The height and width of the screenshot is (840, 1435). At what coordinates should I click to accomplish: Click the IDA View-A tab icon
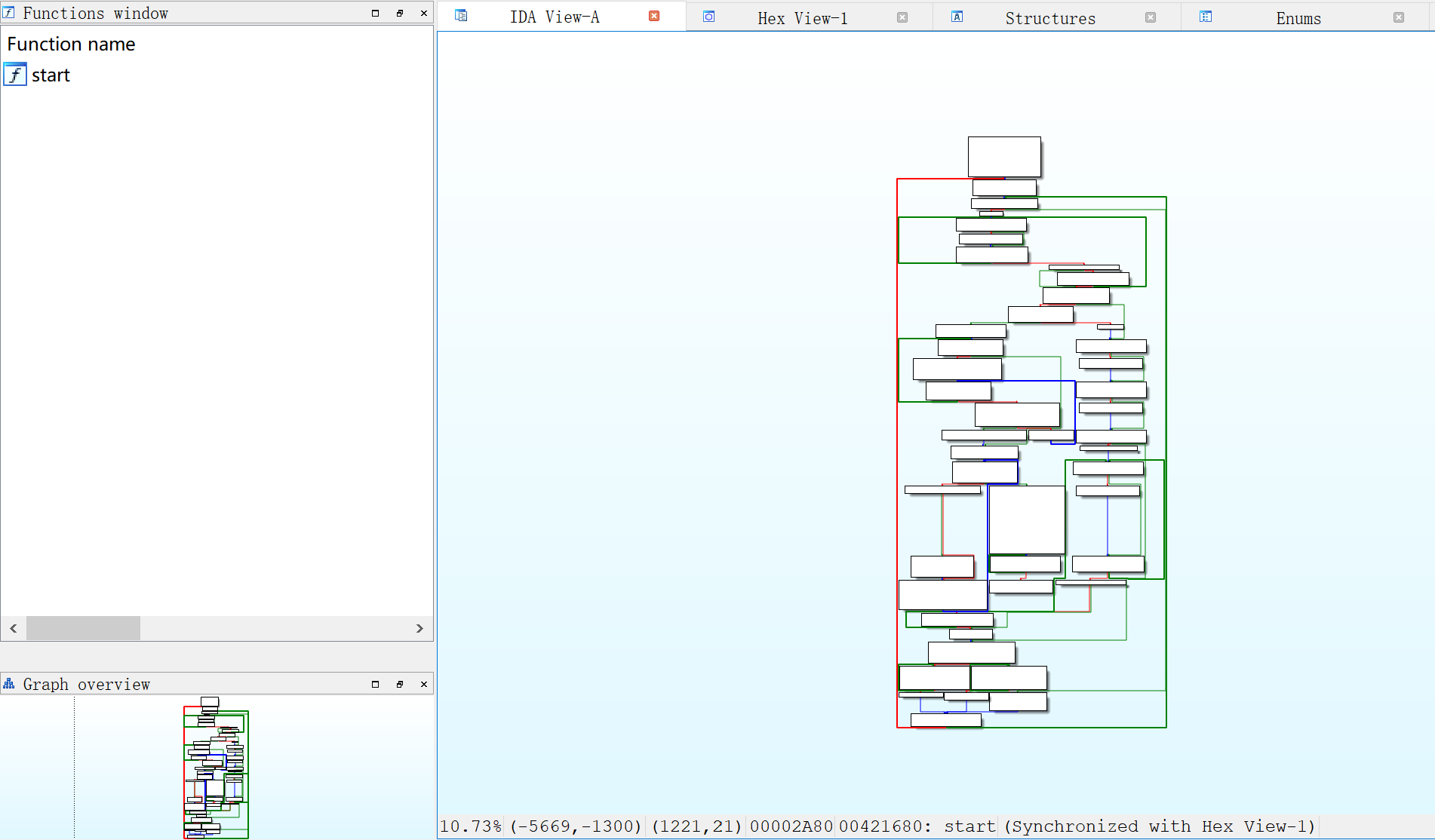tap(461, 16)
